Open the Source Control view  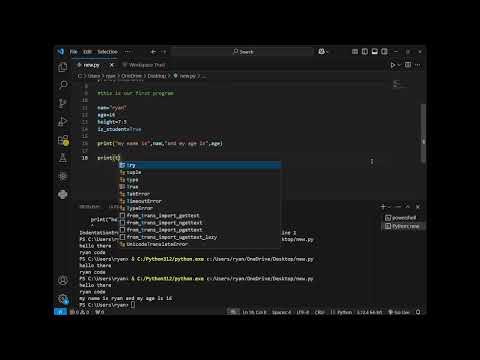63,103
